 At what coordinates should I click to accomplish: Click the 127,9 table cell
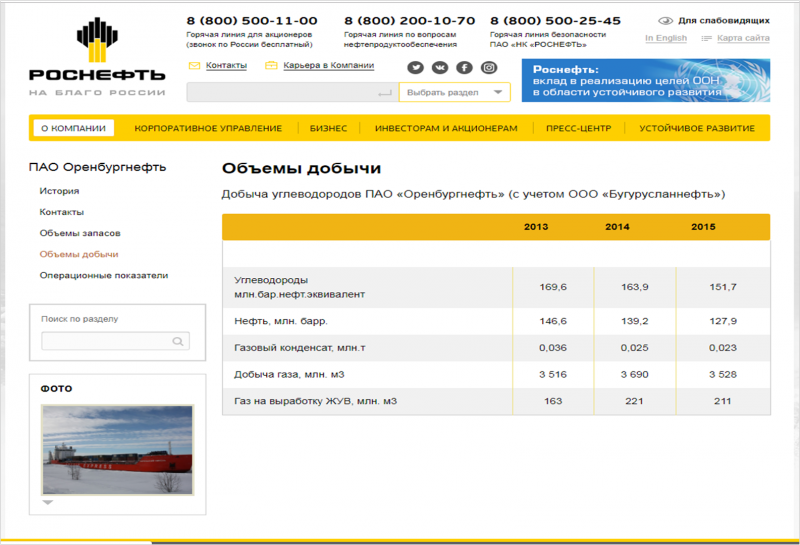tap(723, 321)
